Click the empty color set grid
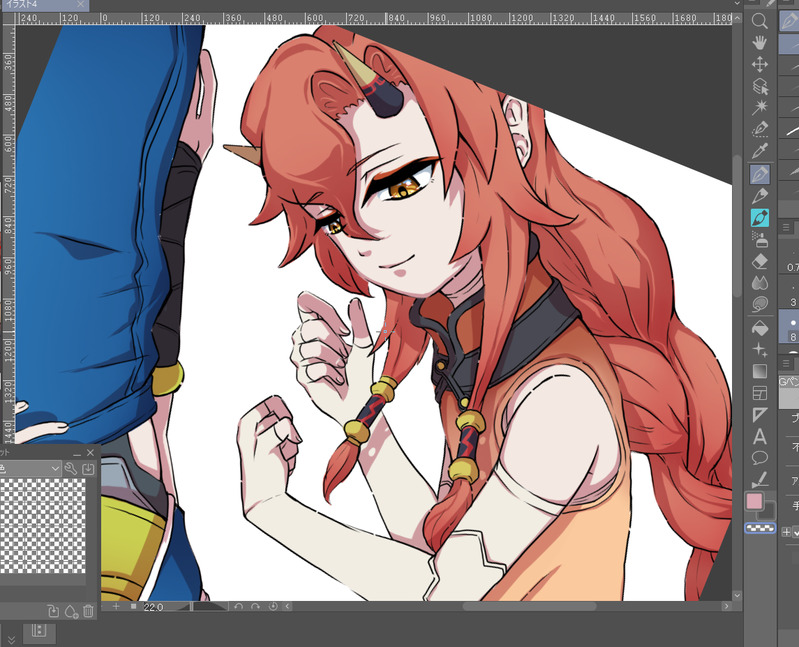 pyautogui.click(x=43, y=525)
